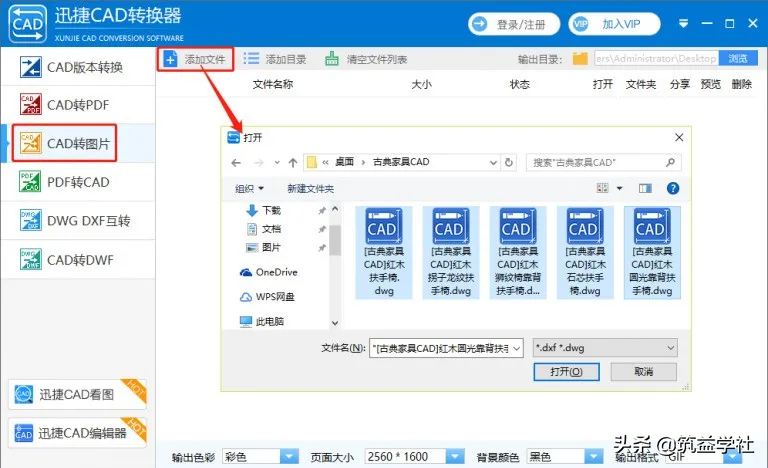
Task: Select OneDrive in the navigation pane
Action: [268, 272]
